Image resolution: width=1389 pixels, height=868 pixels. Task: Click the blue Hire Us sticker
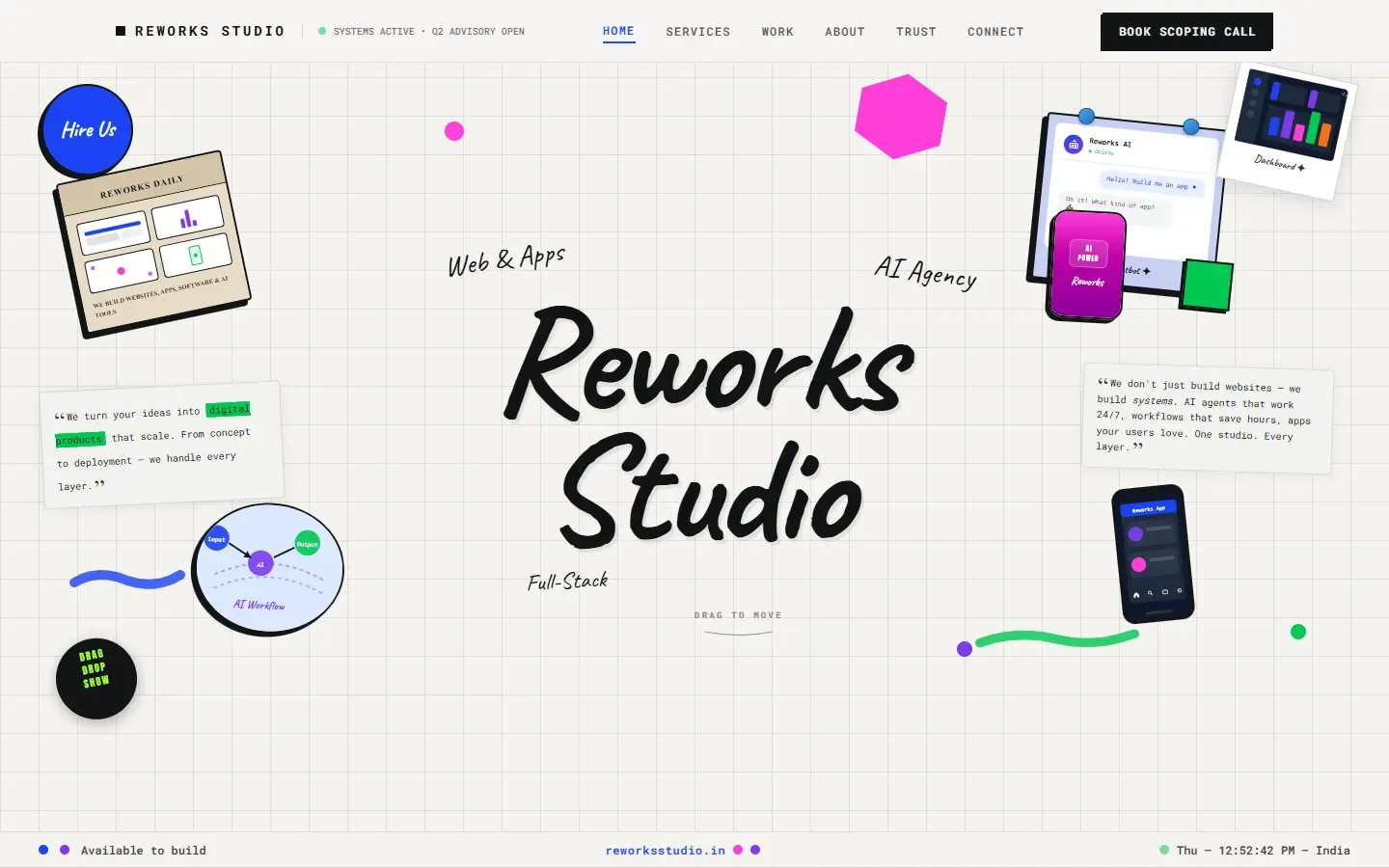[x=87, y=129]
